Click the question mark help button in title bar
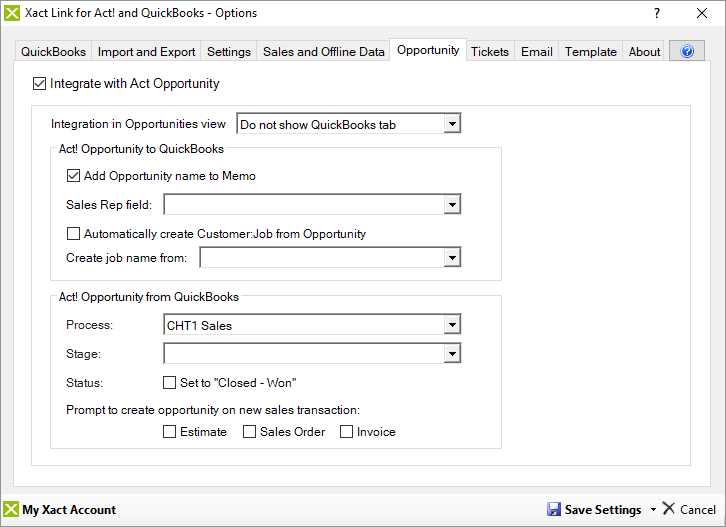 pyautogui.click(x=657, y=13)
